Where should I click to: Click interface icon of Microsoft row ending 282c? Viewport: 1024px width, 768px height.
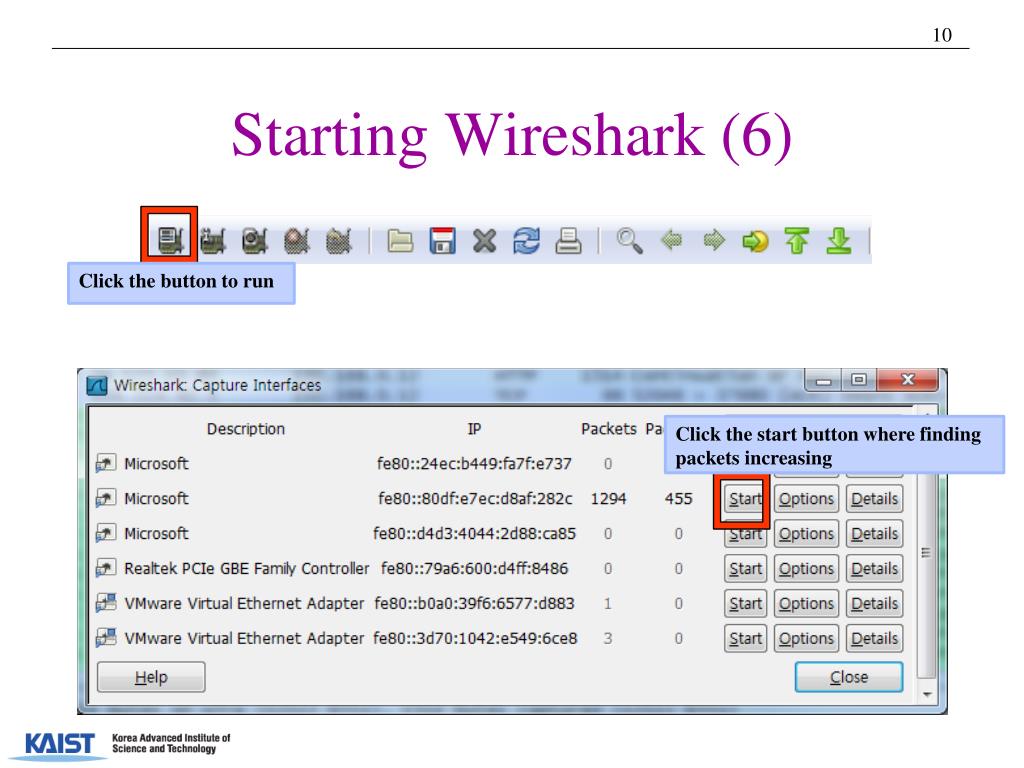pos(106,498)
